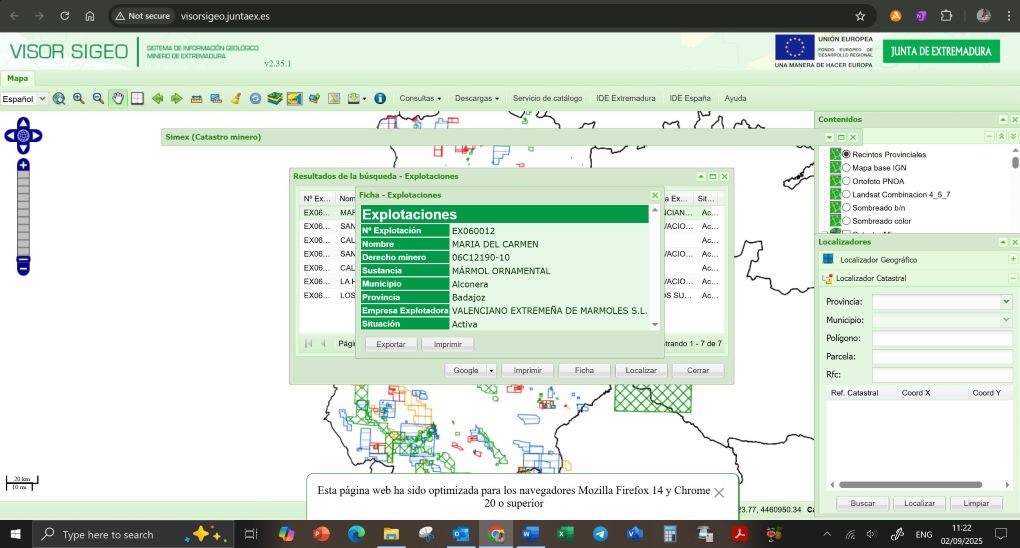Choose Sombreado color radio option
Image resolution: width=1020 pixels, height=548 pixels.
(846, 220)
